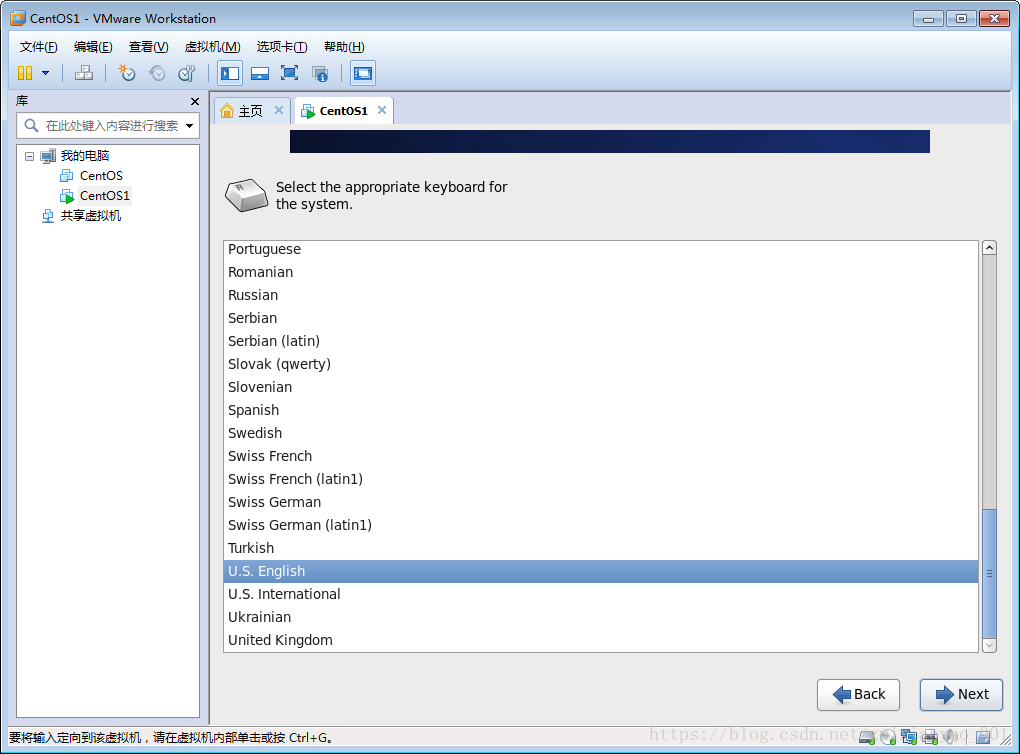Toggle the thumbnail bar view icon
The height and width of the screenshot is (754, 1020).
tap(260, 73)
